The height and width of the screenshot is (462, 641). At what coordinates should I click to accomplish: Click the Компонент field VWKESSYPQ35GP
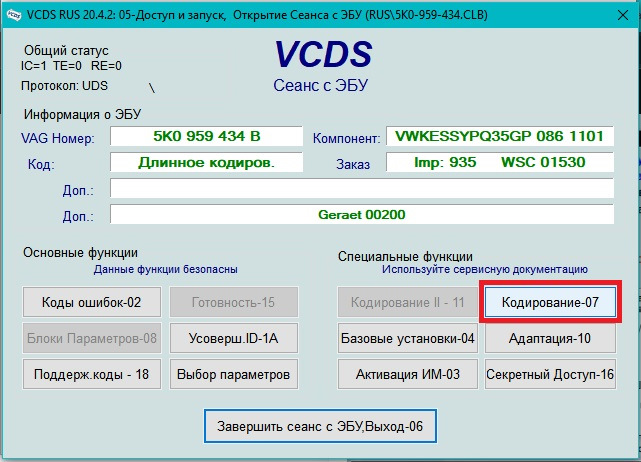point(500,136)
